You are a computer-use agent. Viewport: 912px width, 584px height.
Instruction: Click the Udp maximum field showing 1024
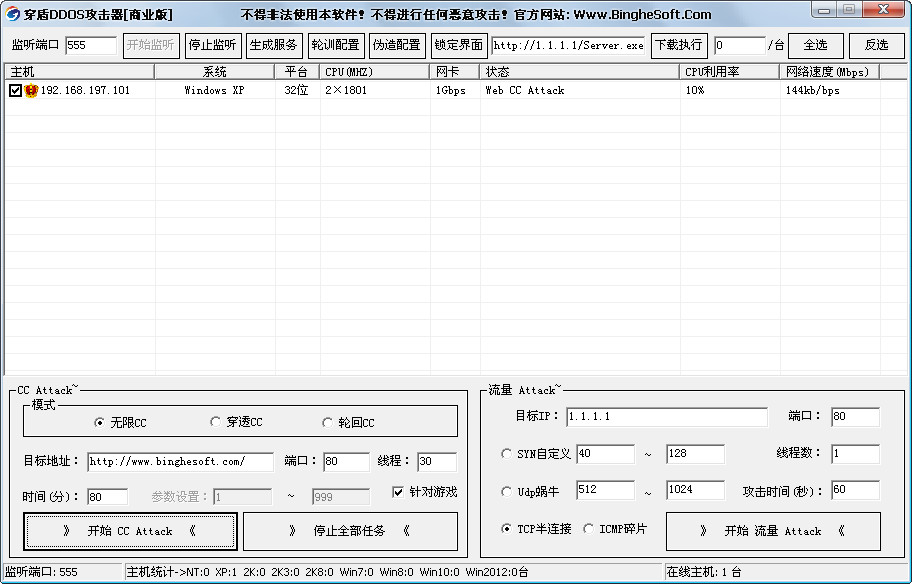(695, 490)
